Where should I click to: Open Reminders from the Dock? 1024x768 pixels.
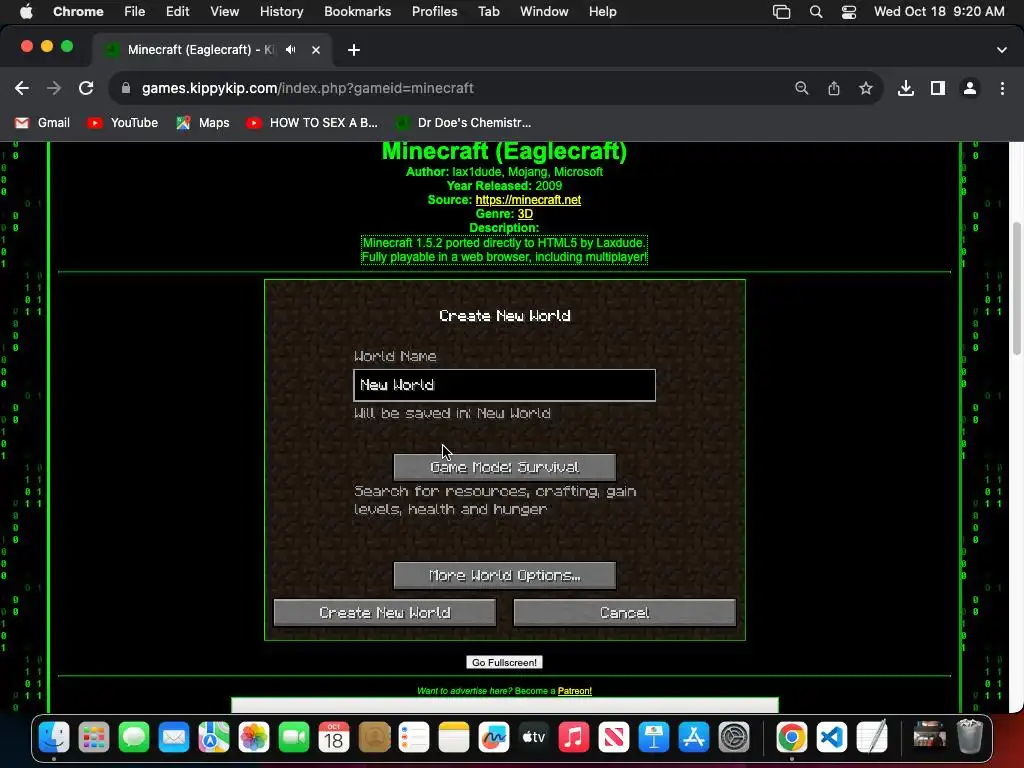pyautogui.click(x=414, y=737)
